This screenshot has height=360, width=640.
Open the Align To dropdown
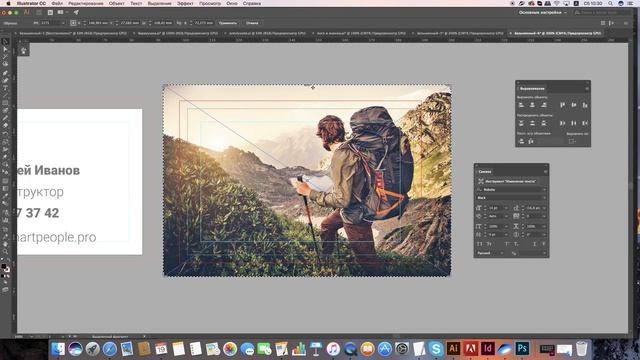(x=572, y=141)
